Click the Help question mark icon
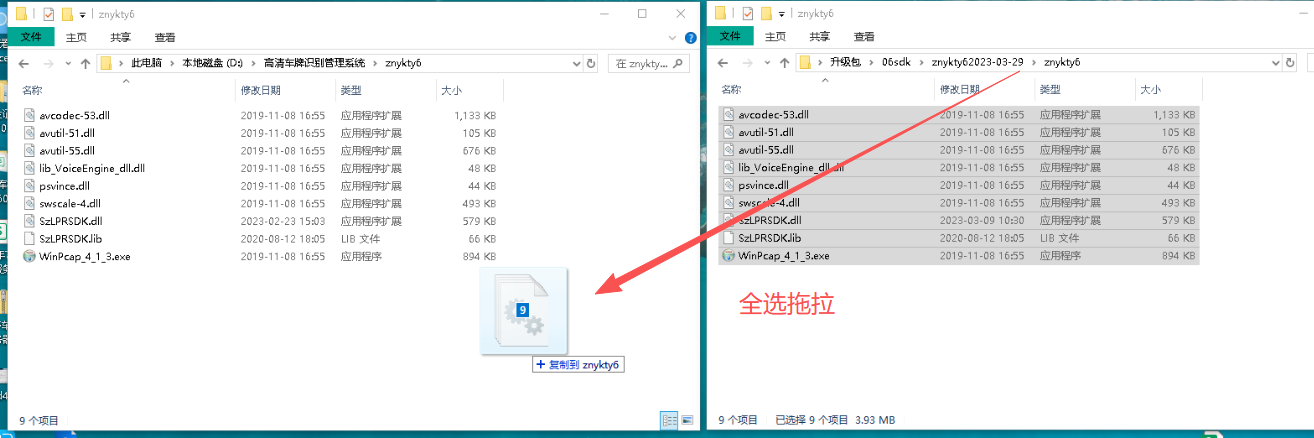The image size is (1314, 438). pos(689,37)
